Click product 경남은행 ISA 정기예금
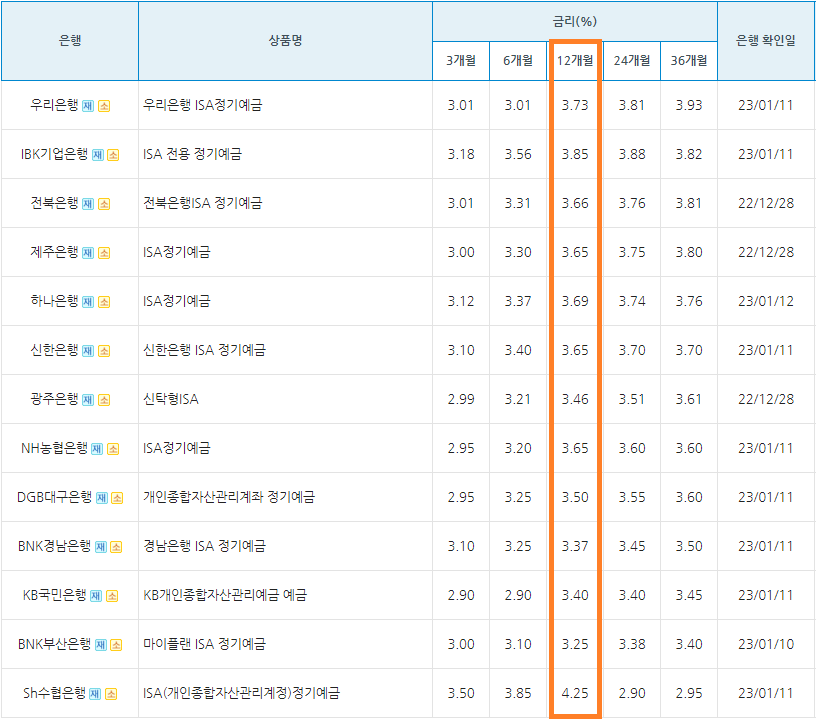Image resolution: width=816 pixels, height=719 pixels. click(x=204, y=546)
